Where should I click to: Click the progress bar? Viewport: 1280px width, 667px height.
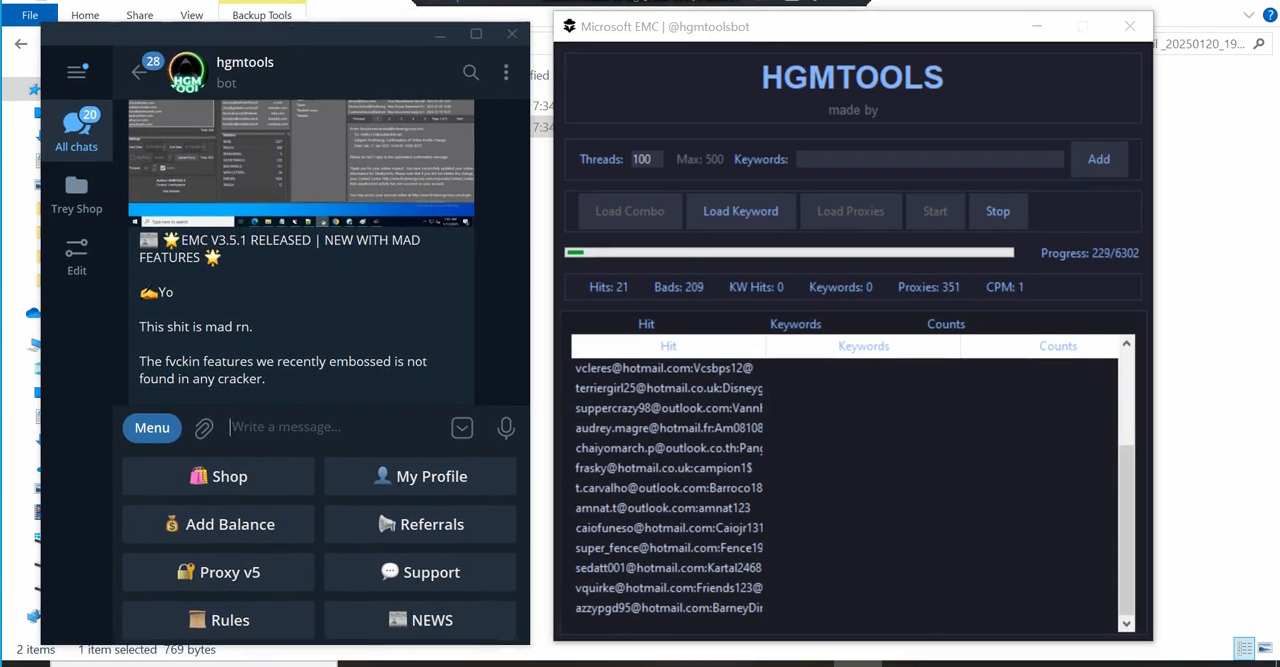(789, 253)
